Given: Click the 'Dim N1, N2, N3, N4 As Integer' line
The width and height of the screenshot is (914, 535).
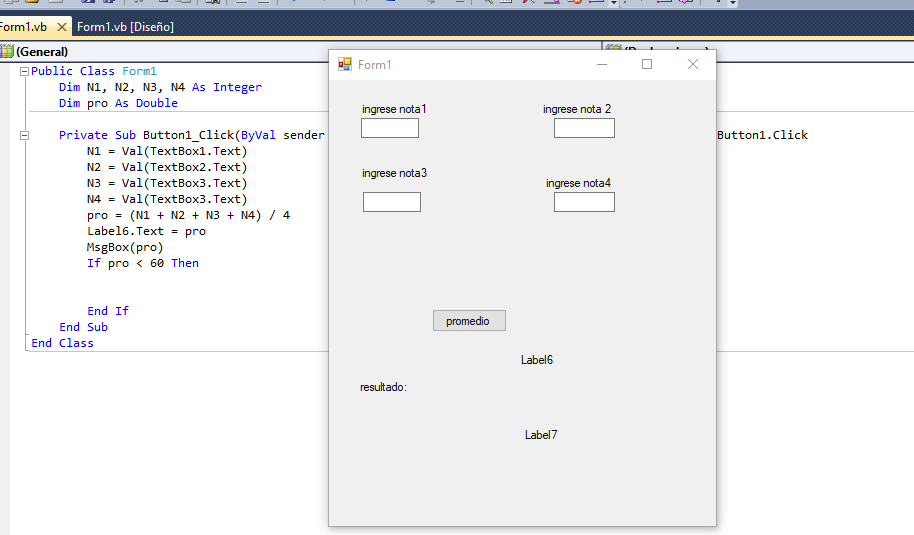Looking at the screenshot, I should click(160, 87).
